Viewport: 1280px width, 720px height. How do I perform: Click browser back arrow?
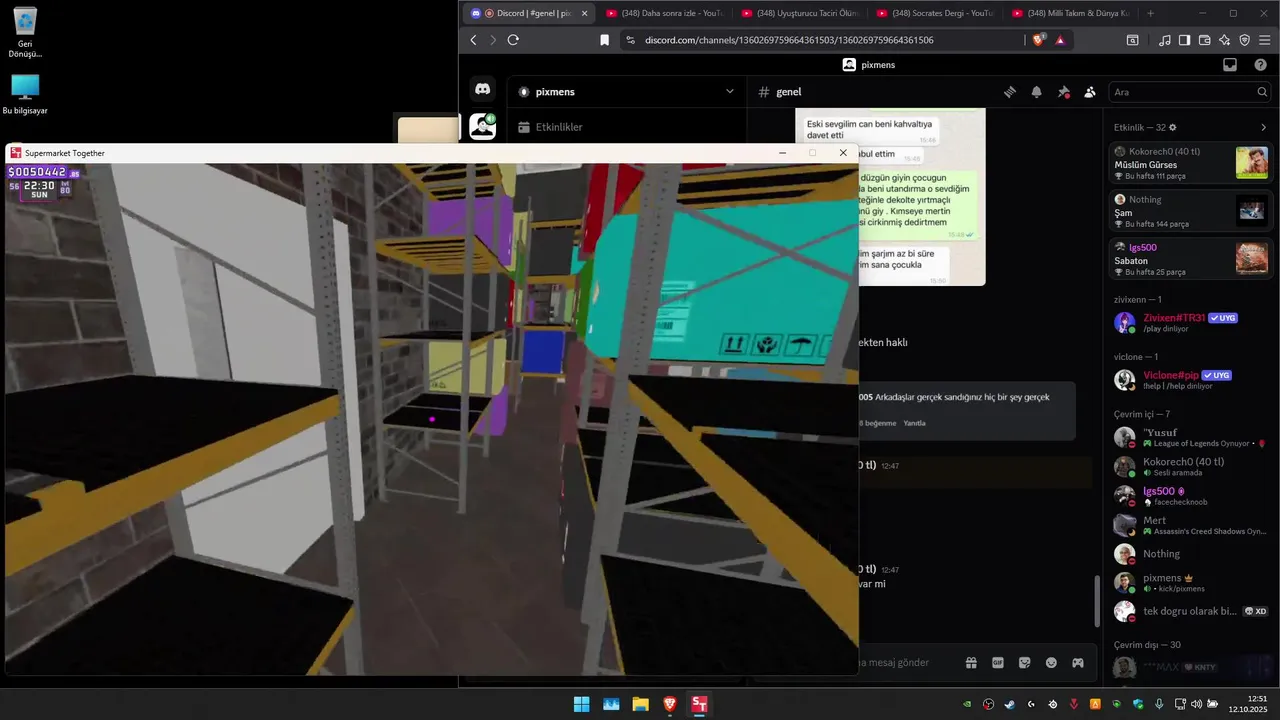pyautogui.click(x=474, y=40)
